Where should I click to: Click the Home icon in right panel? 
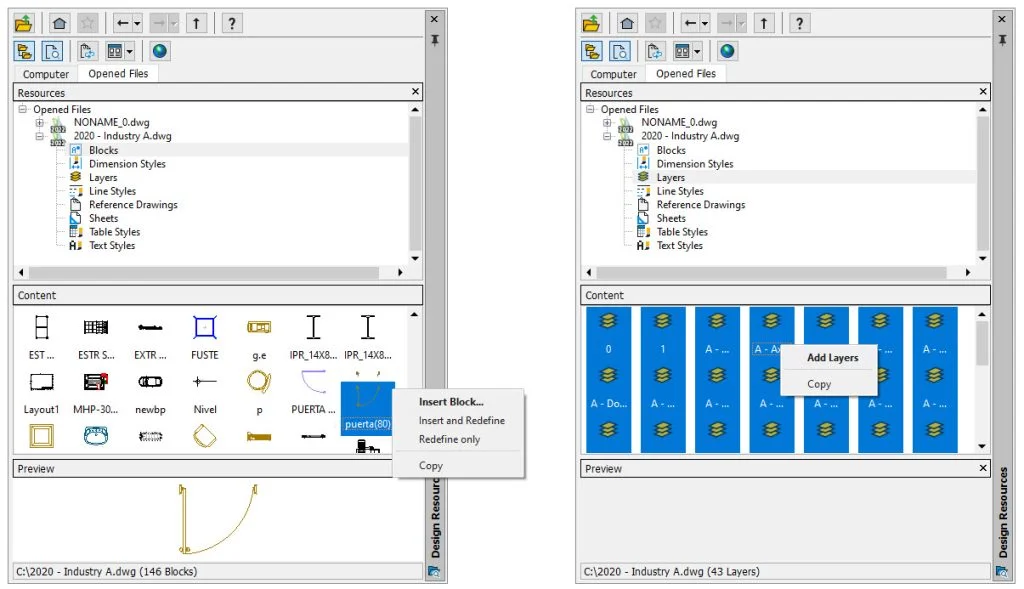click(627, 23)
